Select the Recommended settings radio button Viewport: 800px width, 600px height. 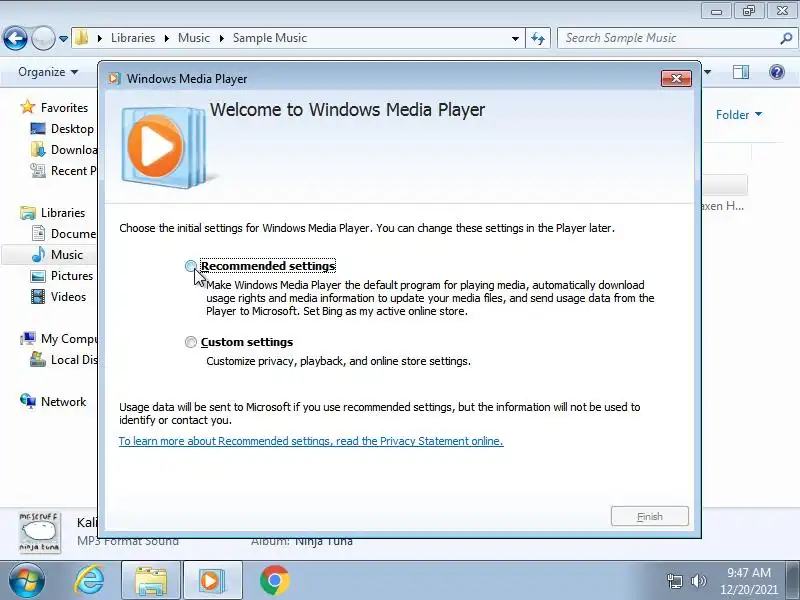(x=190, y=266)
